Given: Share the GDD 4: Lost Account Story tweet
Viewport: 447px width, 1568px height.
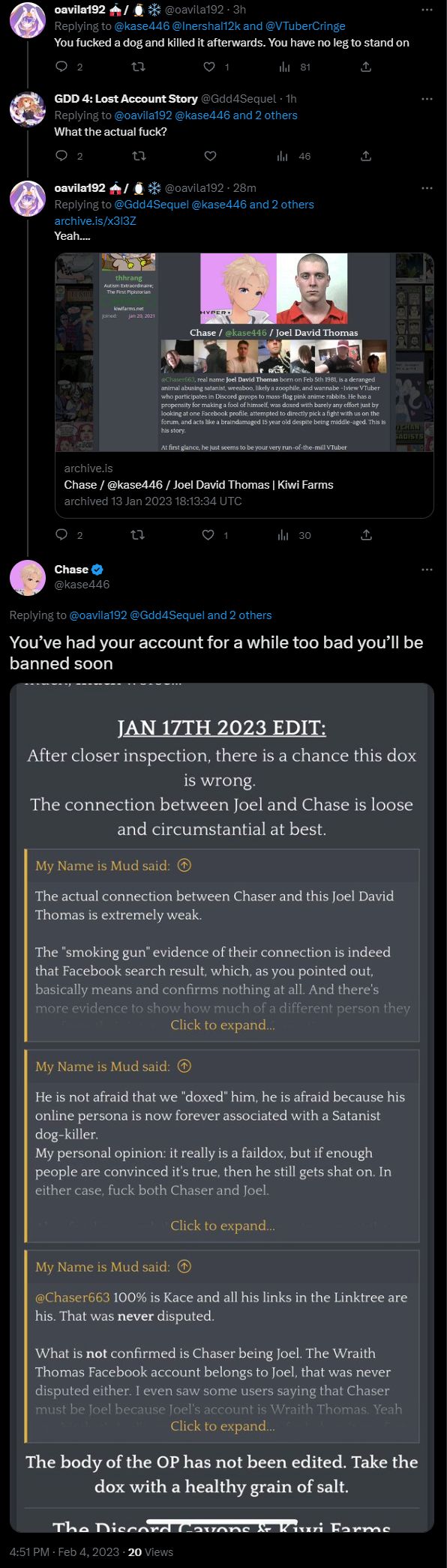Looking at the screenshot, I should pyautogui.click(x=366, y=156).
